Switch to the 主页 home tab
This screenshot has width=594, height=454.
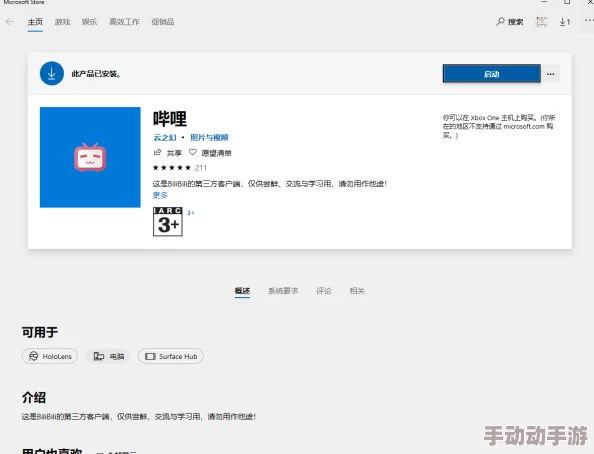click(x=35, y=22)
